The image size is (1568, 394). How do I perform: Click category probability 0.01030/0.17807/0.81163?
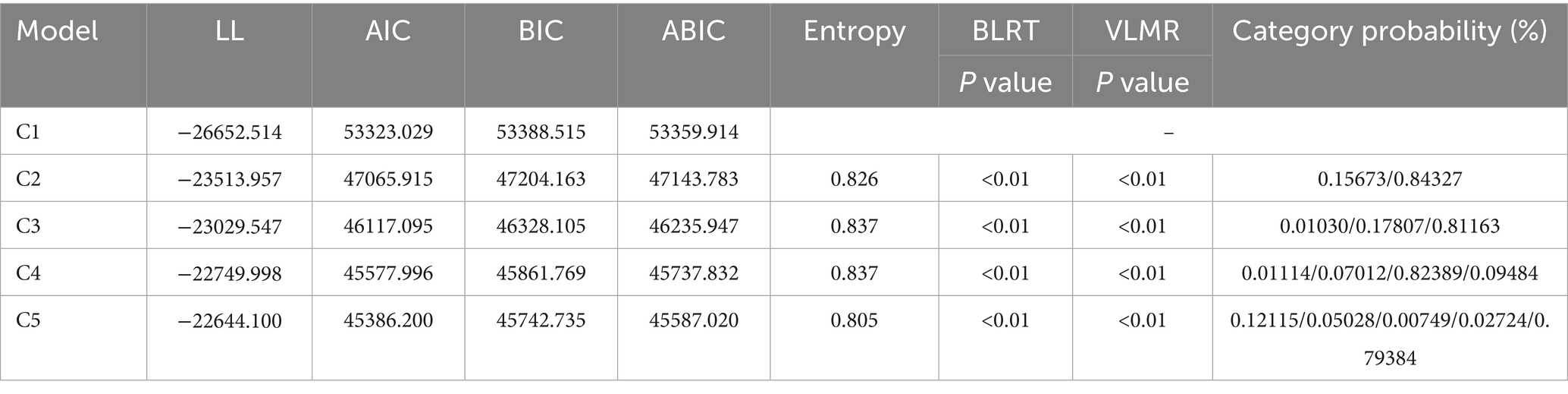(1389, 225)
